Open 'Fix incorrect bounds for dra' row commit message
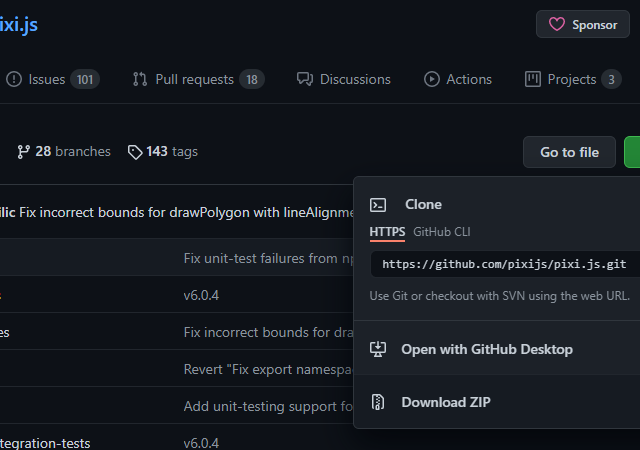The width and height of the screenshot is (640, 450). coord(268,332)
